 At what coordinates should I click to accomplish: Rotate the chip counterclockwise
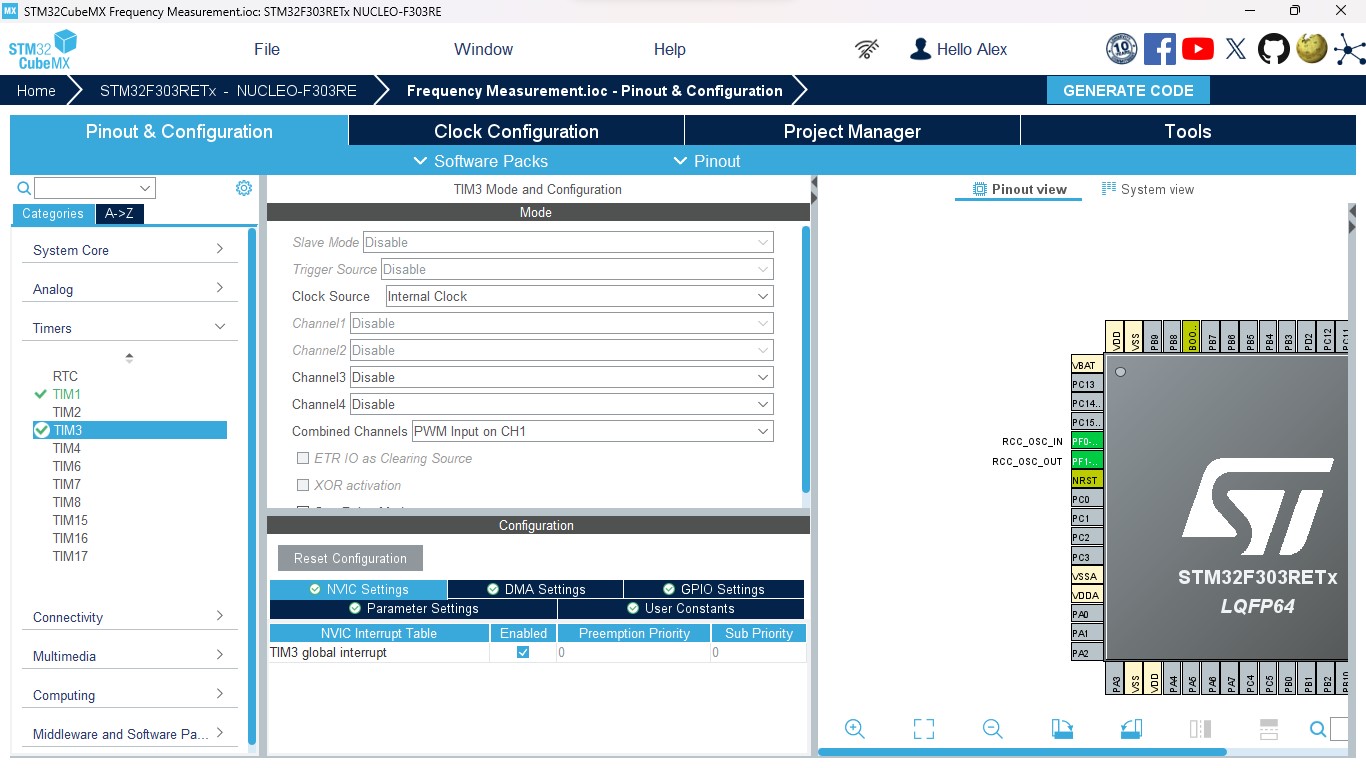1131,729
